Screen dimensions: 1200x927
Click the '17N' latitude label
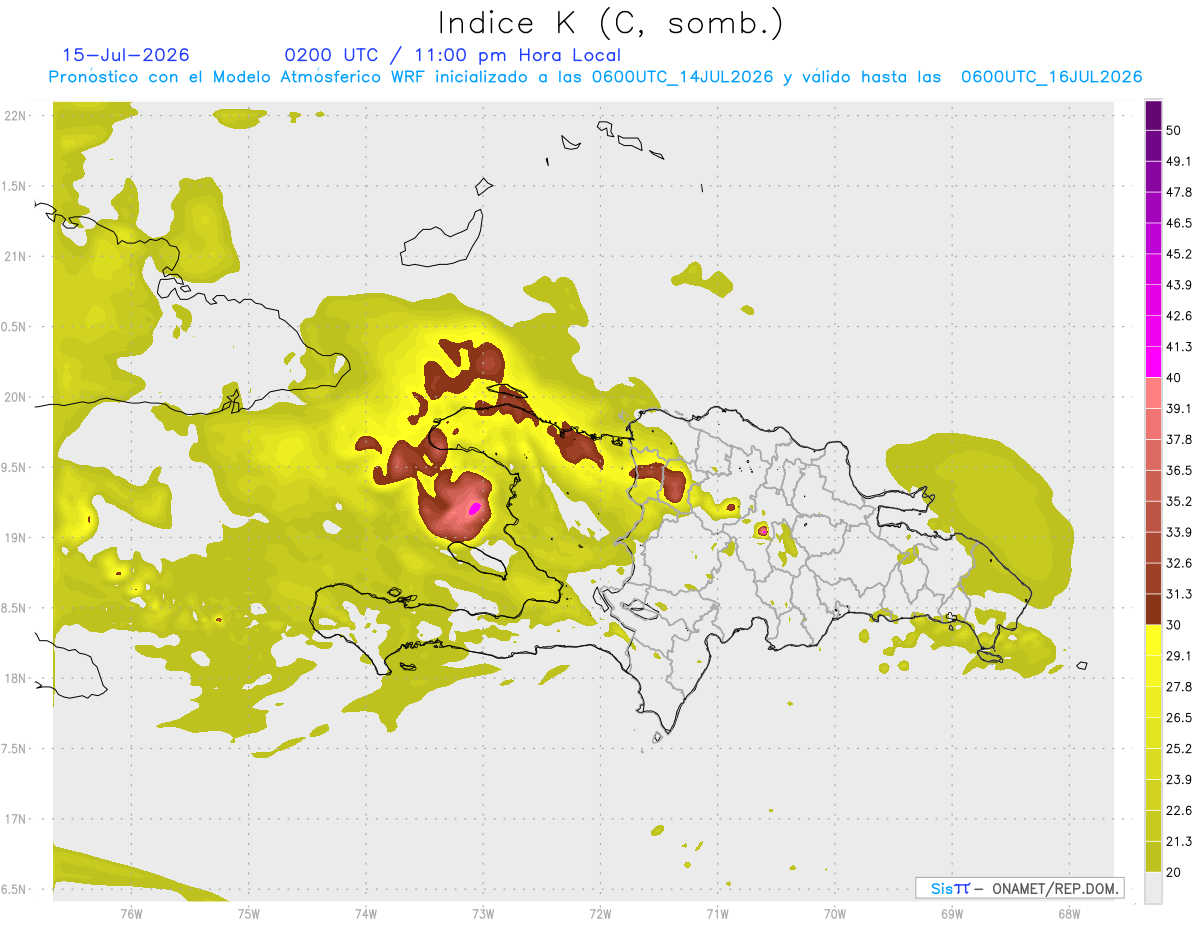16,820
